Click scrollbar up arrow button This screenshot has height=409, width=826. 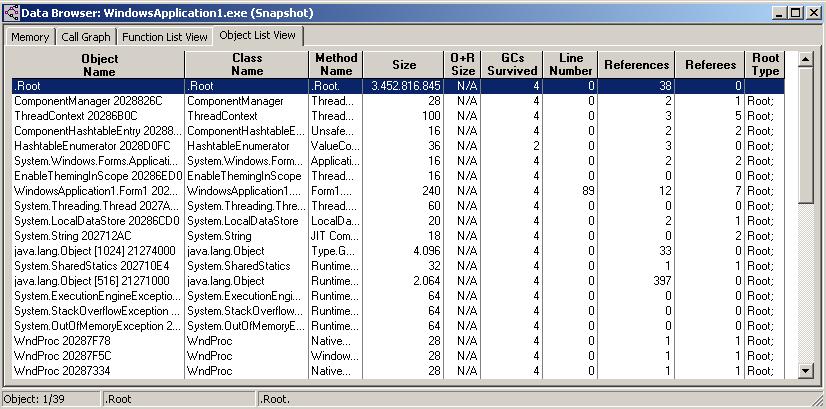click(806, 59)
